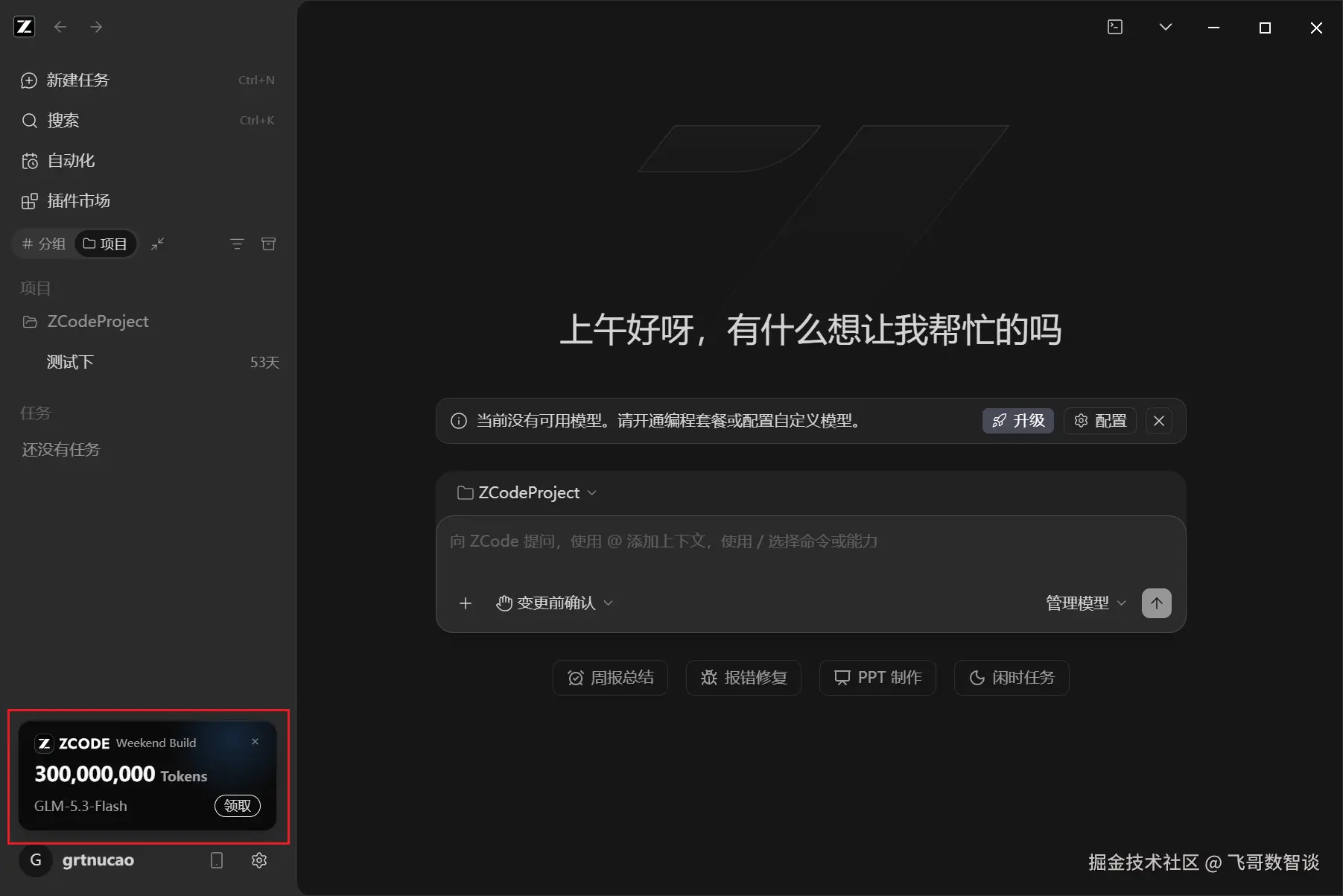Expand the title bar chevron dropdown
This screenshot has height=896, width=1343.
[x=1166, y=27]
